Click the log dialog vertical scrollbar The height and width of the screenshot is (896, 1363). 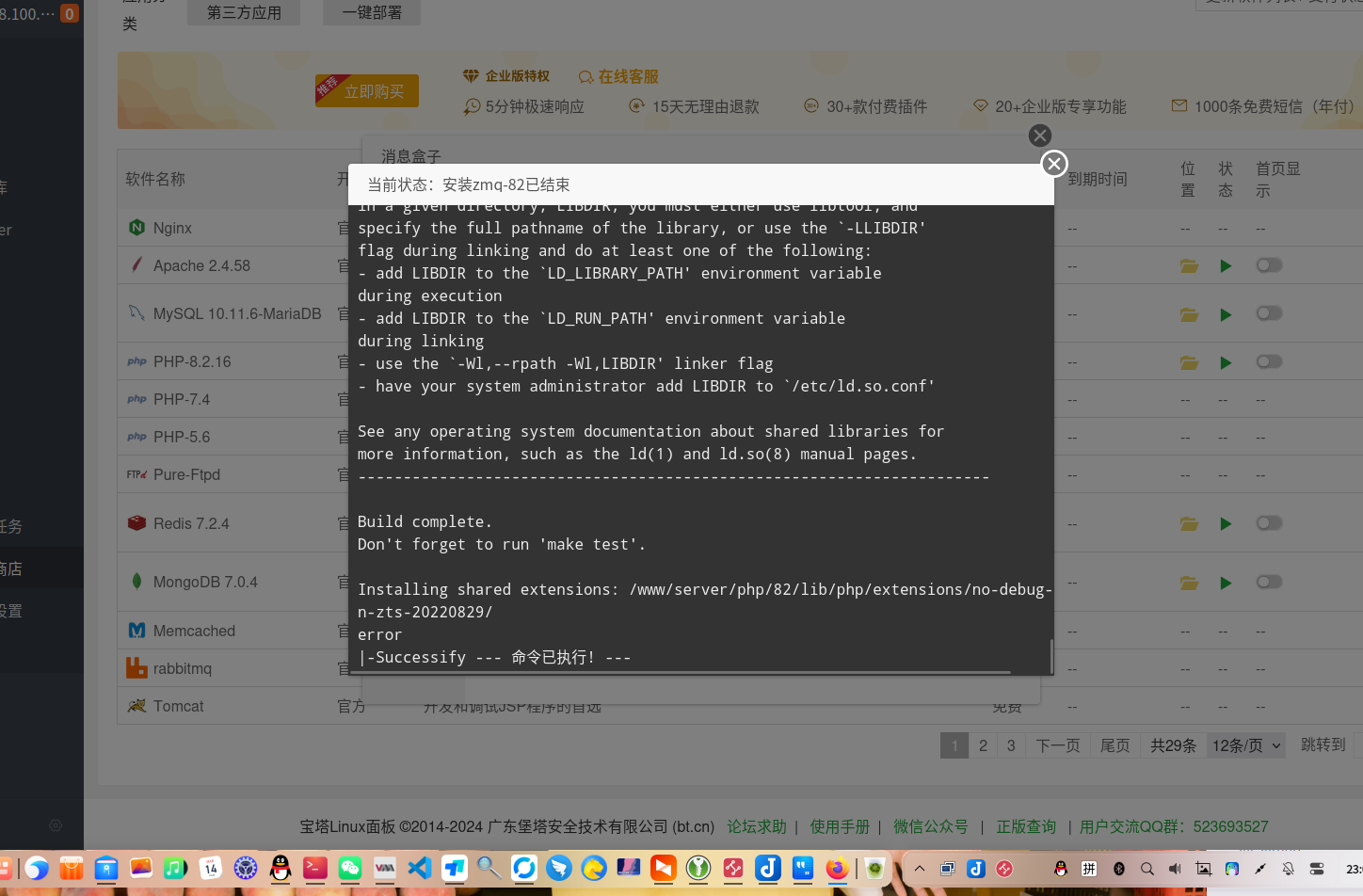click(1050, 656)
